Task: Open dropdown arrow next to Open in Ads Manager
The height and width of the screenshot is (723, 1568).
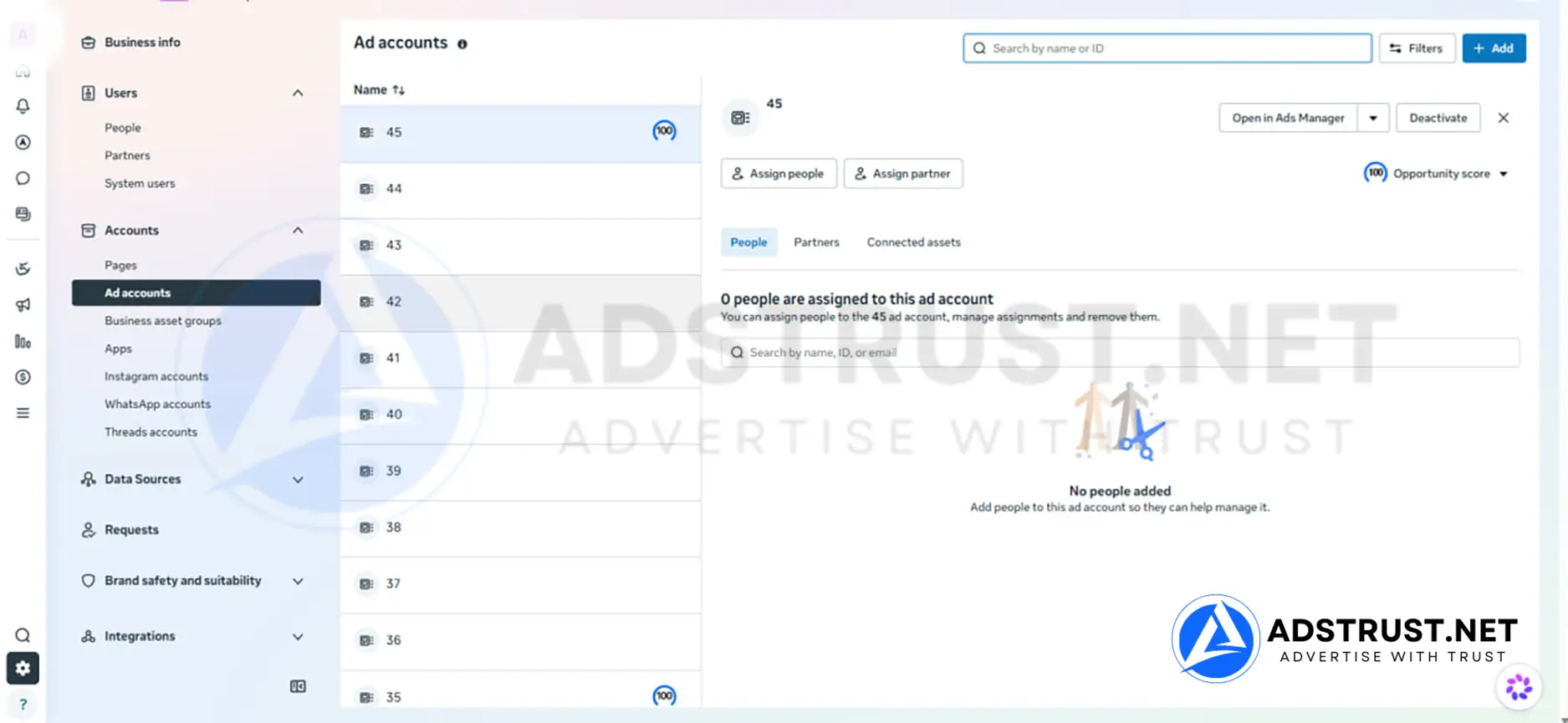Action: pos(1373,118)
